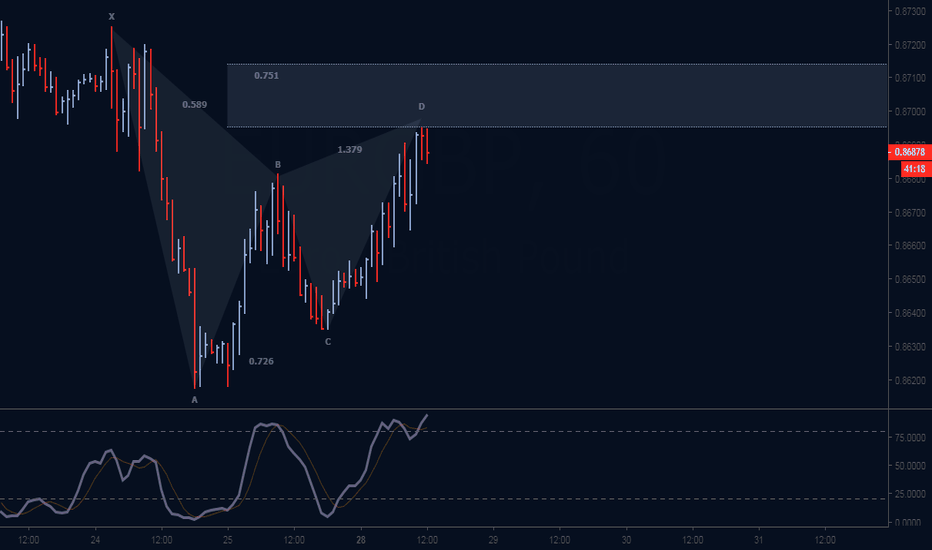Click the 0.87000 price axis label
The height and width of the screenshot is (550, 932).
point(910,112)
